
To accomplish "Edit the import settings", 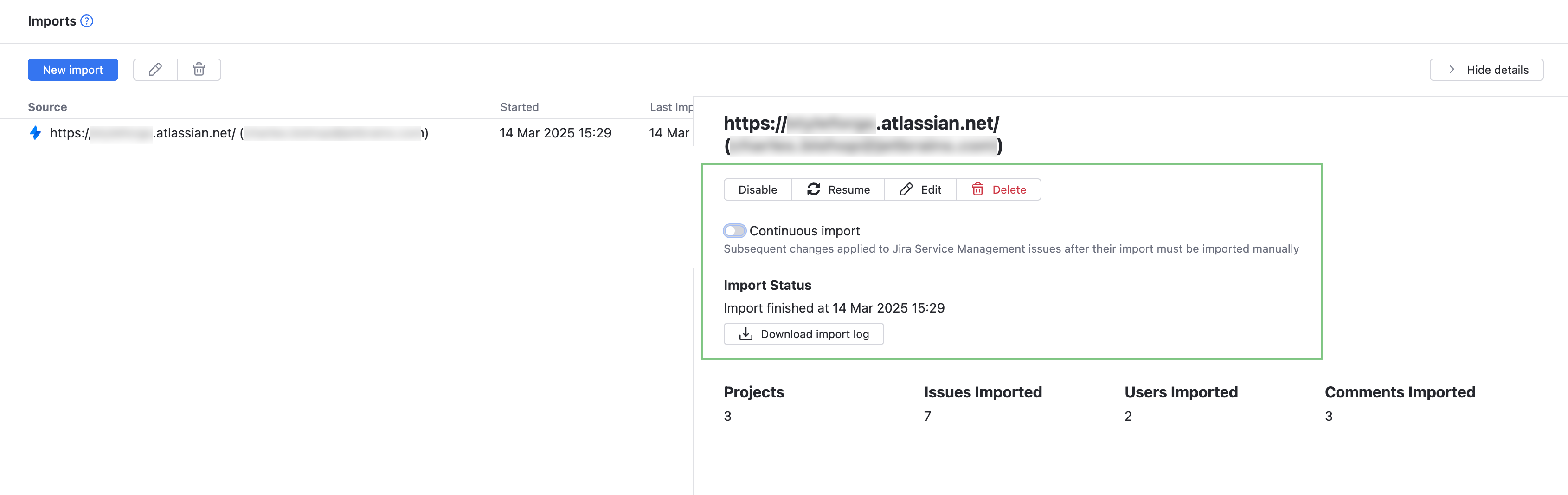I will (x=920, y=189).
